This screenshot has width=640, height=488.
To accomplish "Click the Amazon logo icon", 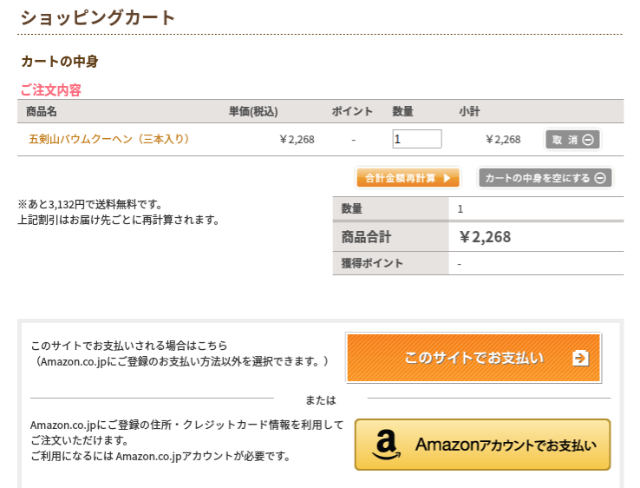I will pos(386,445).
